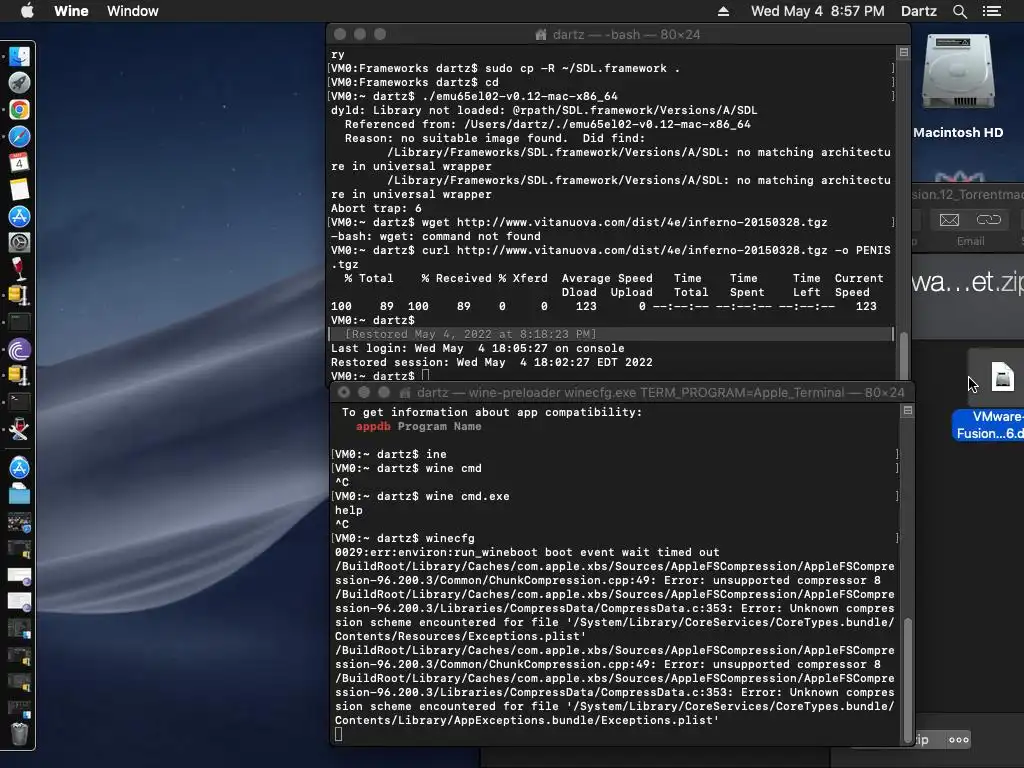The image size is (1024, 768).
Task: Minimize the wine-preloader terminal window
Action: 364,392
